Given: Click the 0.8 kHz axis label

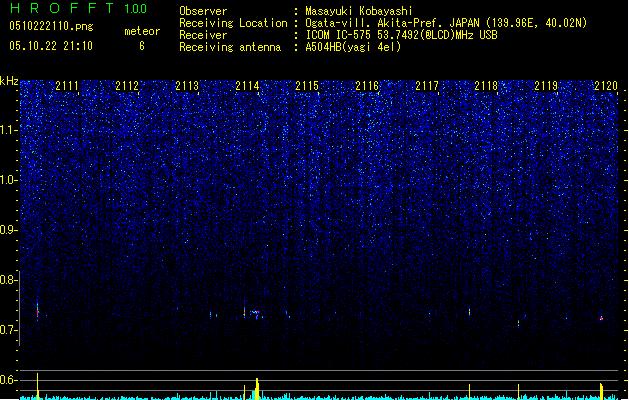Looking at the screenshot, I should (x=8, y=280).
